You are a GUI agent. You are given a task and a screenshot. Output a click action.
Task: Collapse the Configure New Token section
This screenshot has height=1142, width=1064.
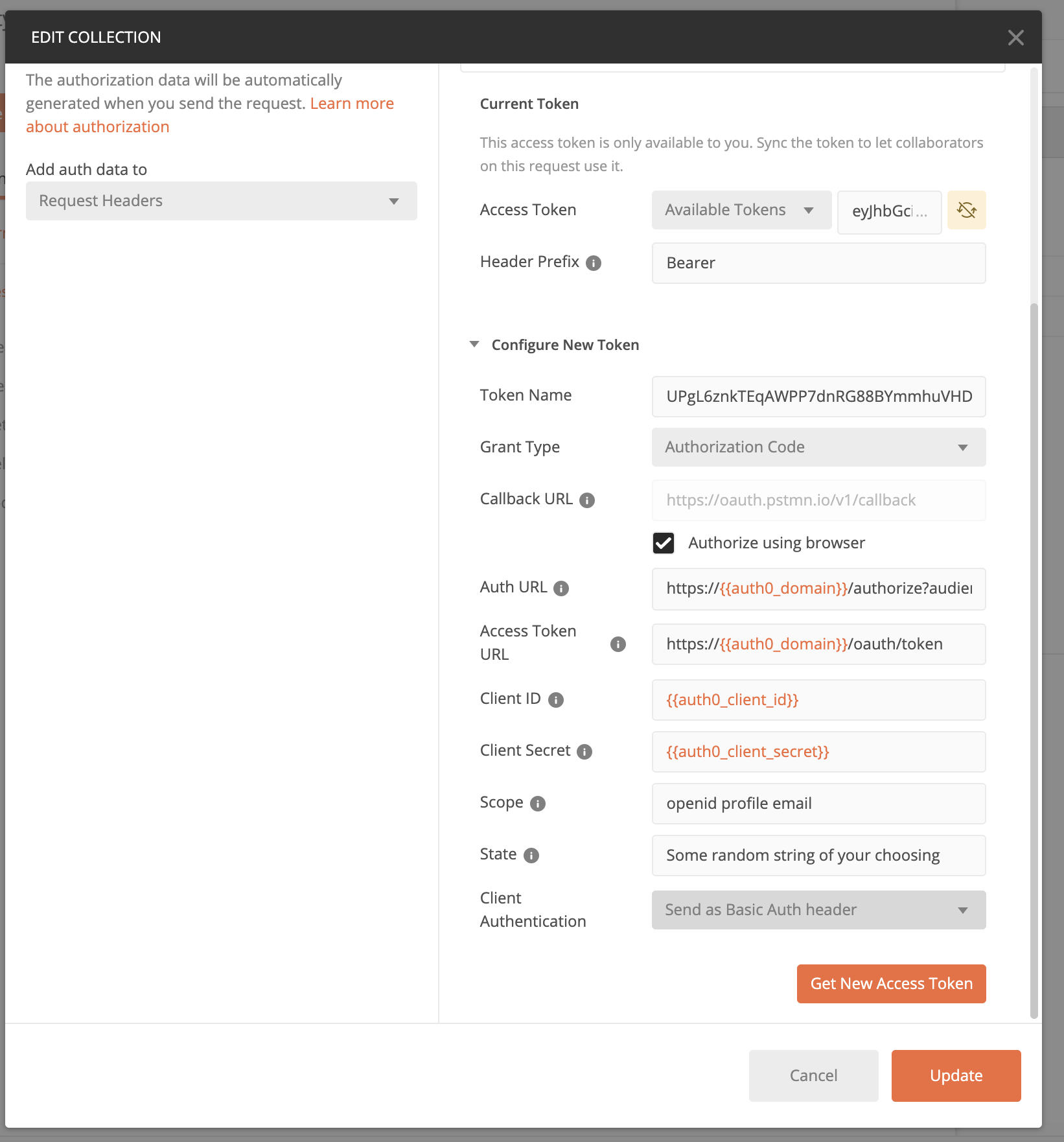[474, 344]
